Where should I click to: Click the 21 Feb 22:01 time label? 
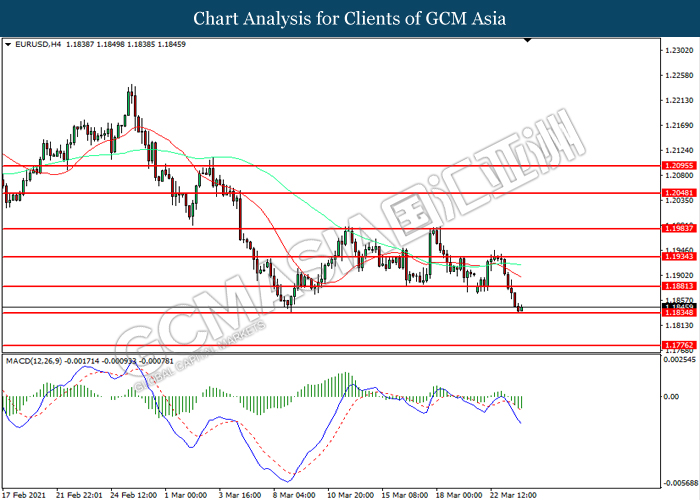point(79,495)
